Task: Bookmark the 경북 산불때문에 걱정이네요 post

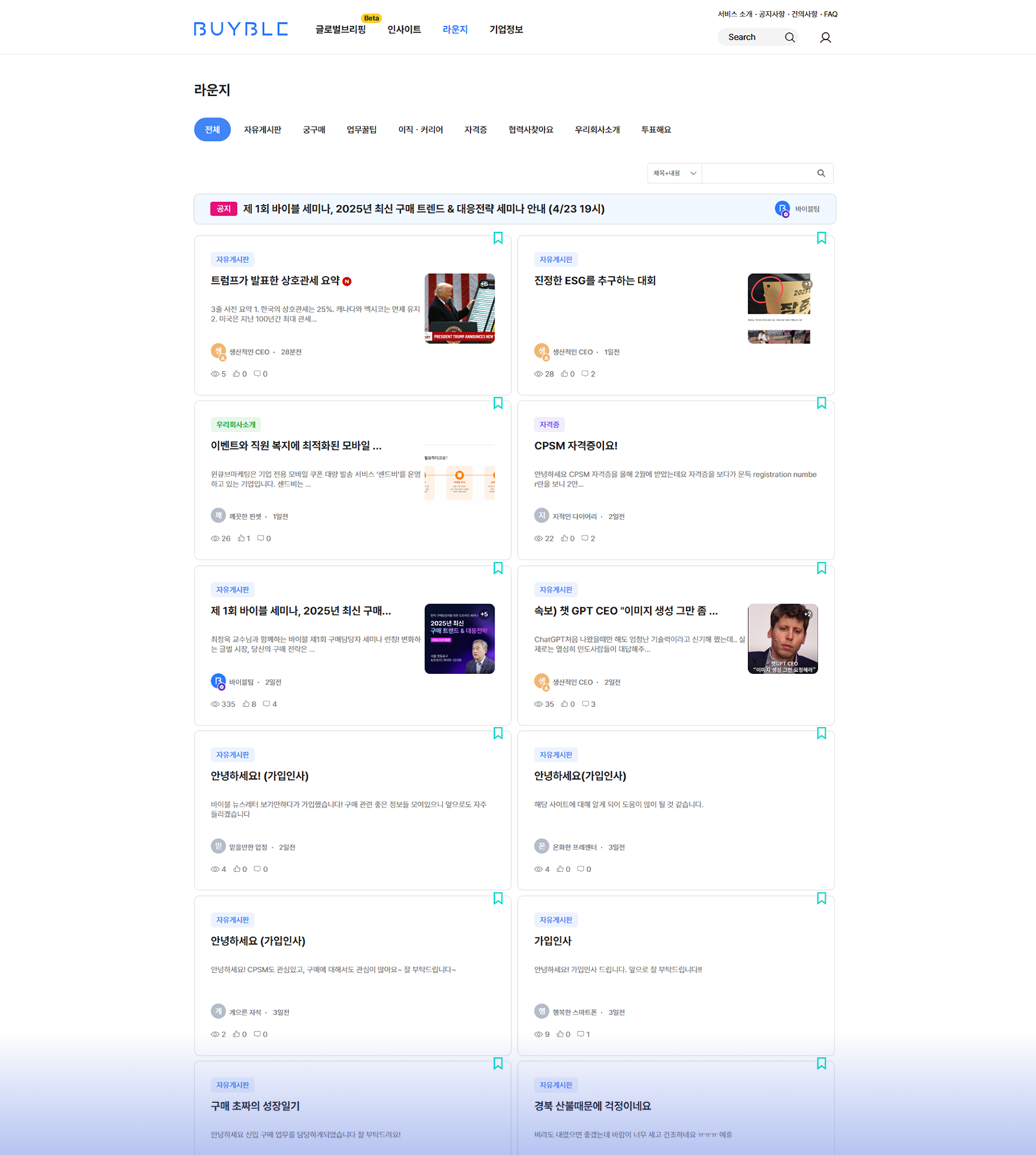Action: tap(822, 1063)
